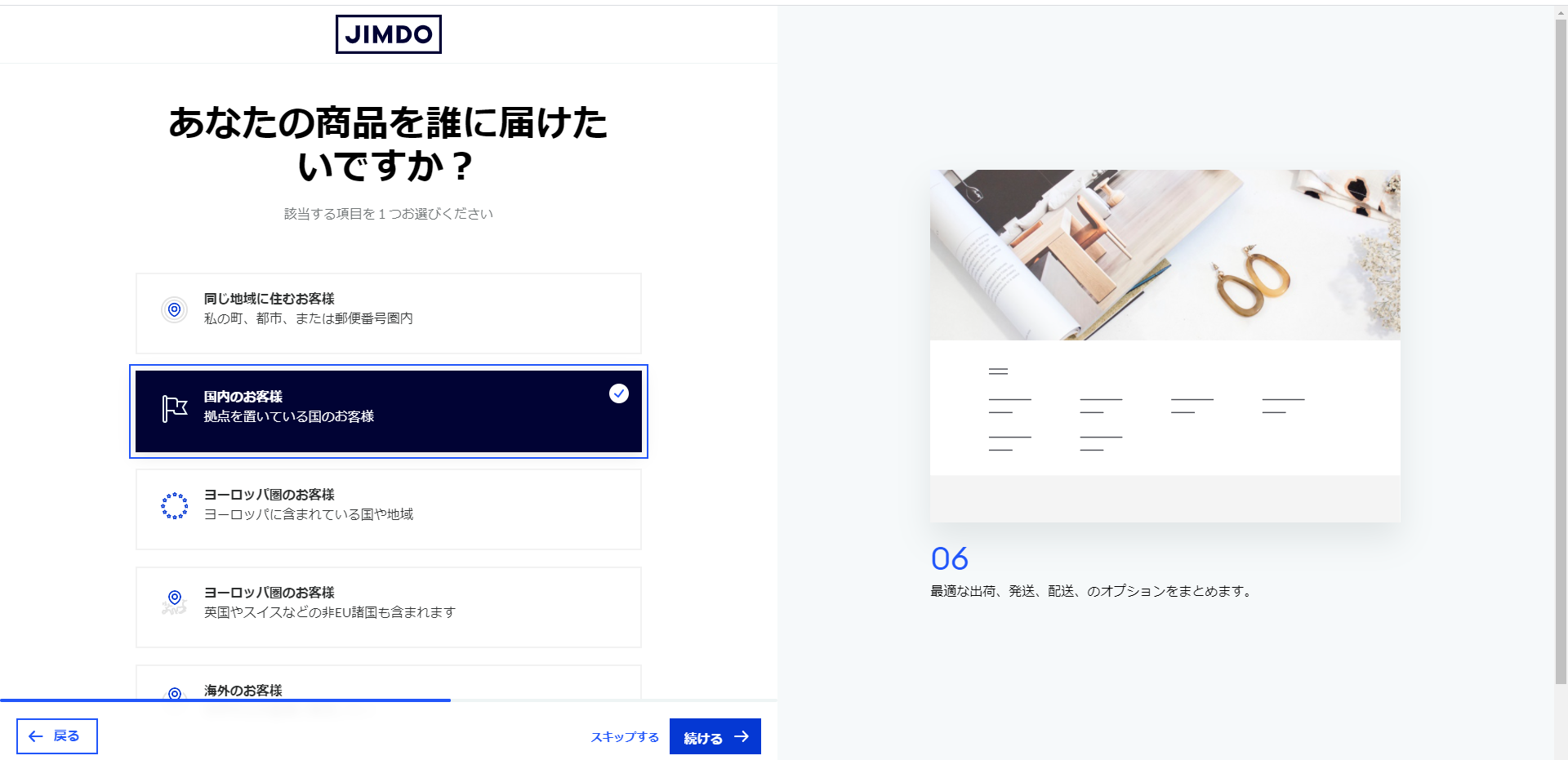Click the pin icon next to 海外のお客様
This screenshot has height=760, width=1568.
[x=175, y=694]
